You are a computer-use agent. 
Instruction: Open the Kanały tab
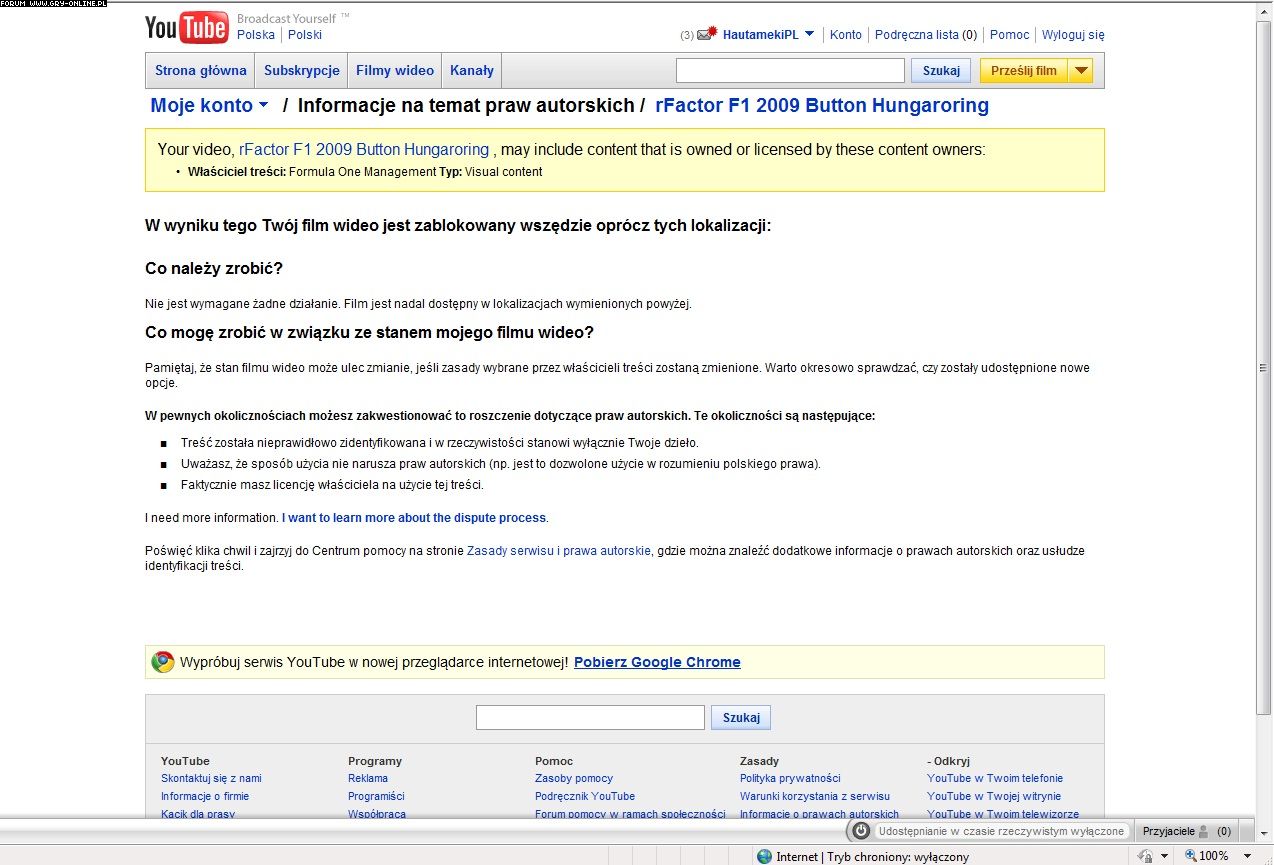(x=472, y=71)
